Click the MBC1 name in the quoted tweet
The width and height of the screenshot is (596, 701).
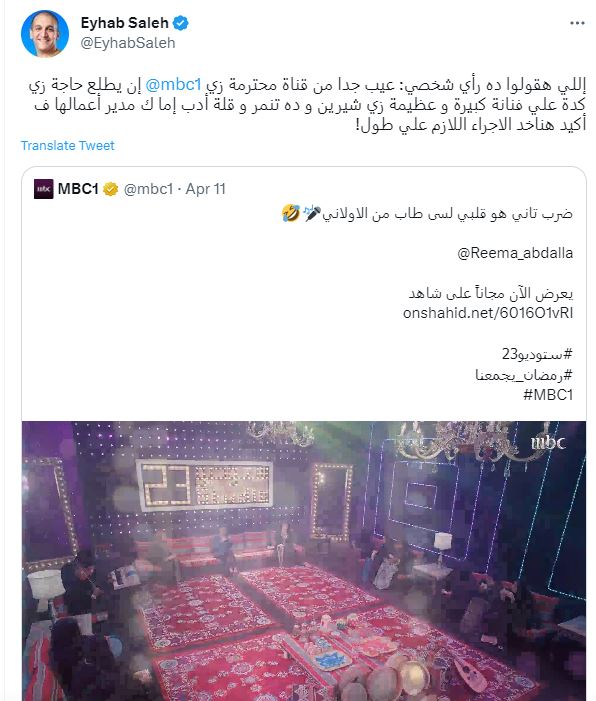(x=78, y=189)
